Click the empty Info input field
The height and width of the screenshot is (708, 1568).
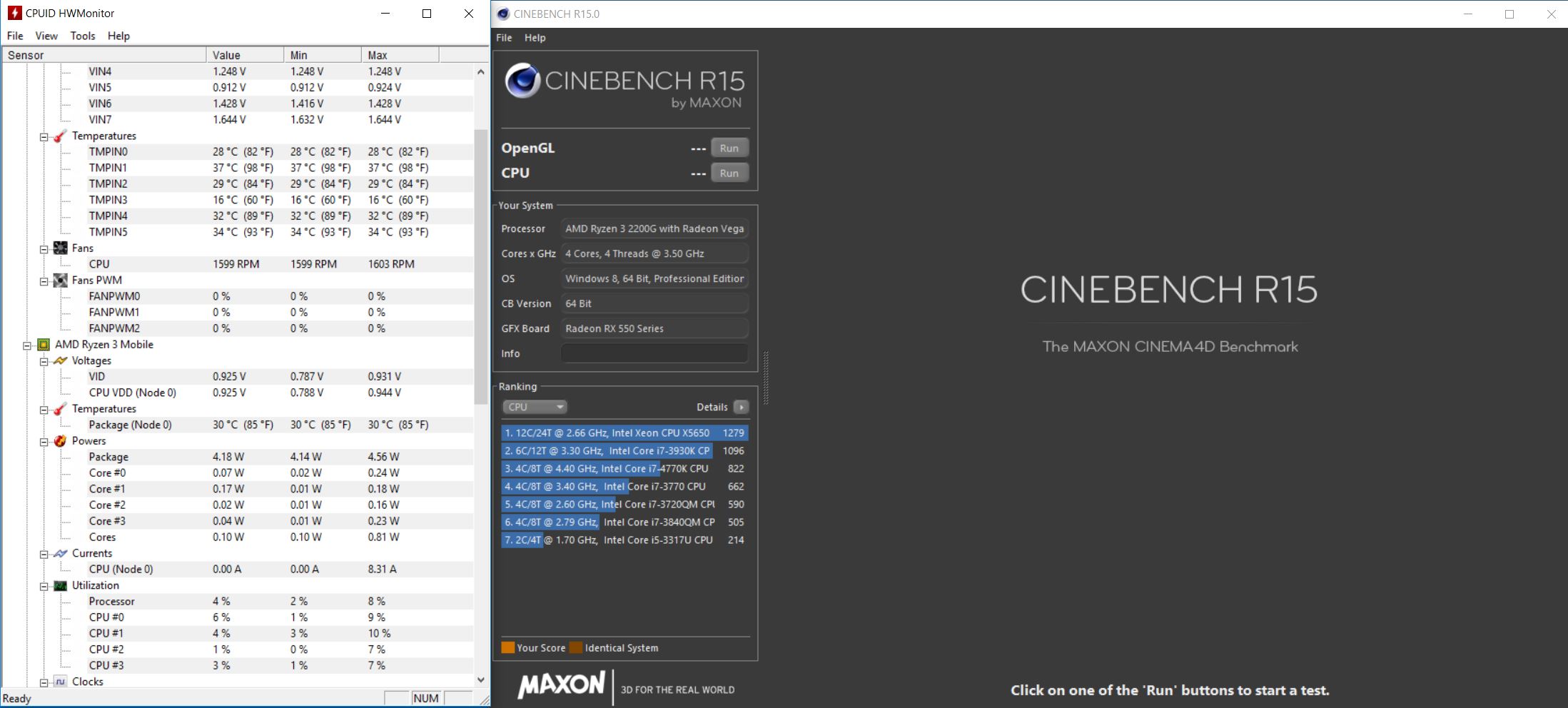coord(654,353)
